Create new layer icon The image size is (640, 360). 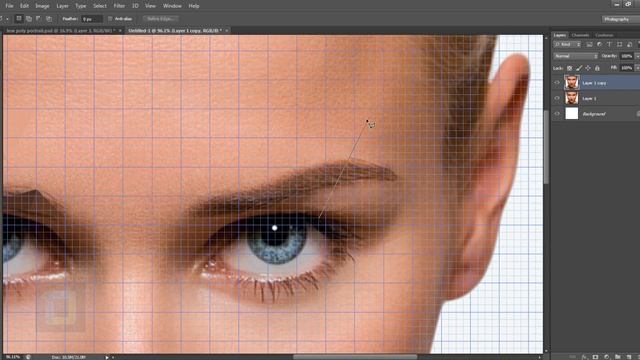coord(629,357)
